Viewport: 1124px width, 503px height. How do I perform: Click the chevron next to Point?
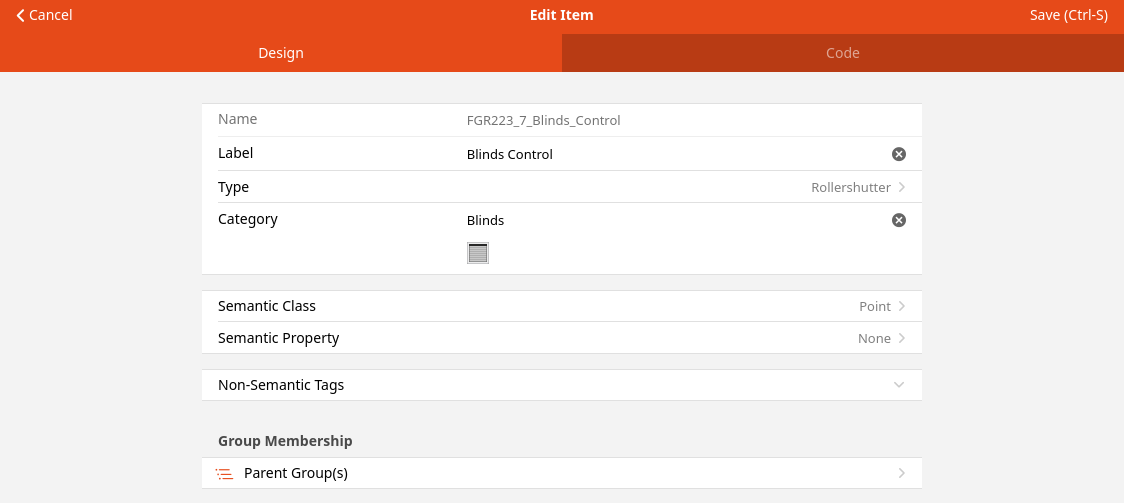point(902,306)
